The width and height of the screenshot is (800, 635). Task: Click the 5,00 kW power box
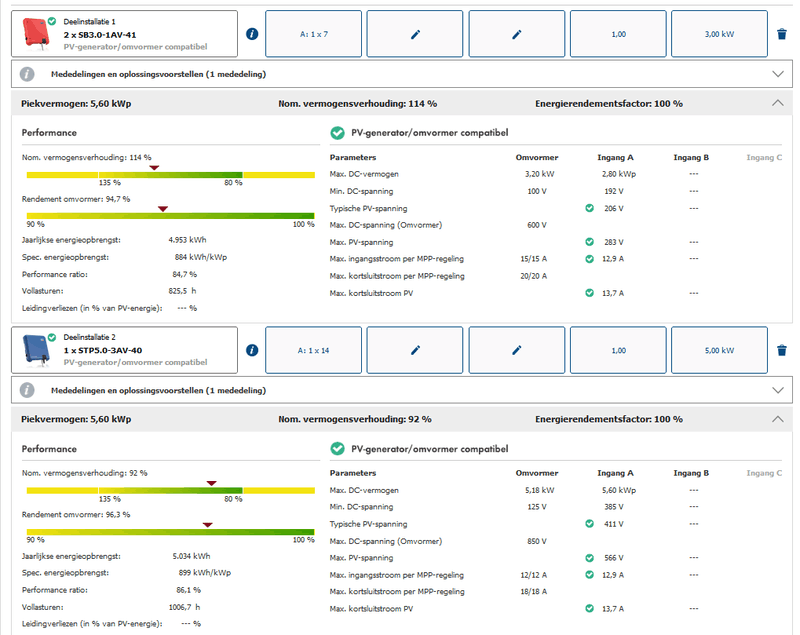[720, 351]
